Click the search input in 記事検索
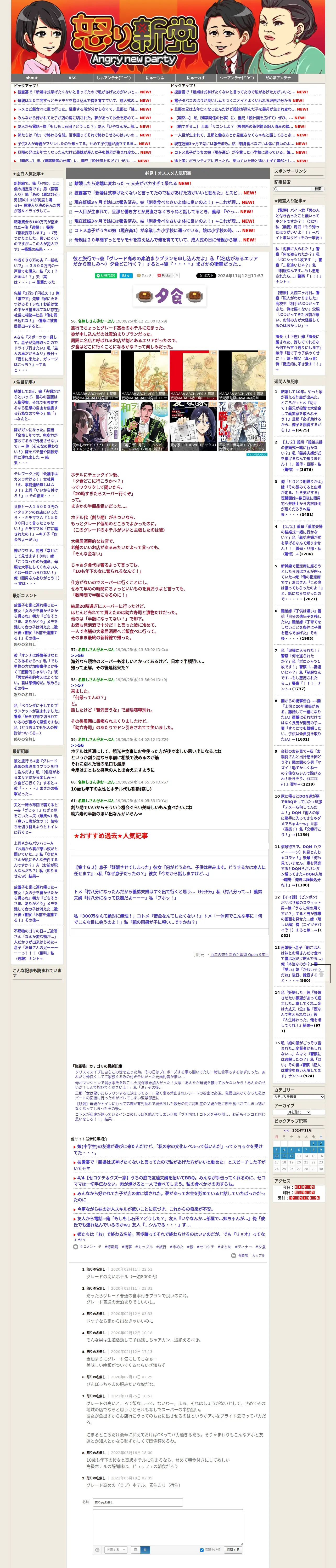The image size is (336, 1568). click(x=293, y=189)
